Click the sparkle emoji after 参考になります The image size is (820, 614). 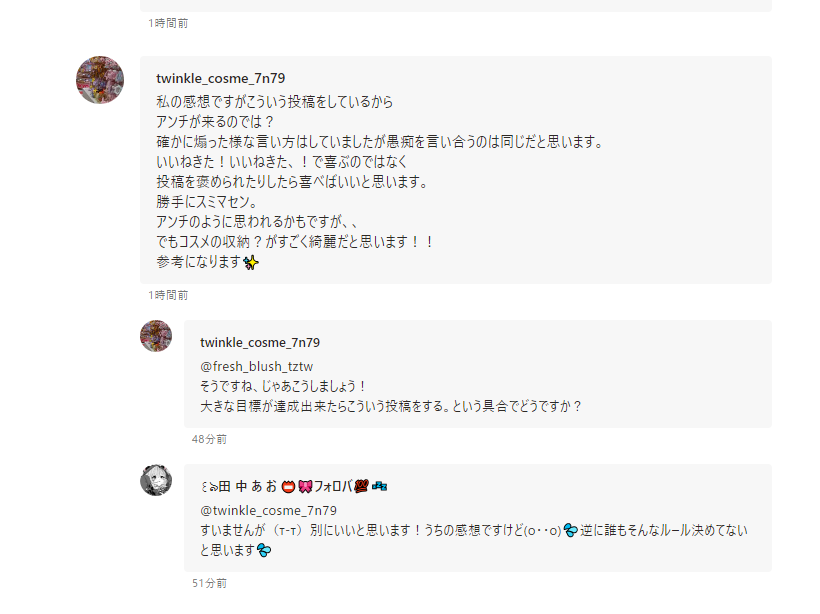click(x=251, y=262)
